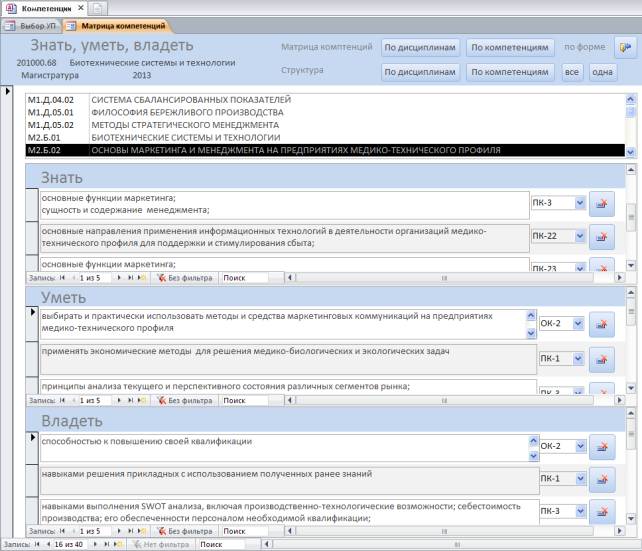Screen dimensions: 642x551
Task: Click По дисциплинам button in Структура row
Action: [x=421, y=72]
